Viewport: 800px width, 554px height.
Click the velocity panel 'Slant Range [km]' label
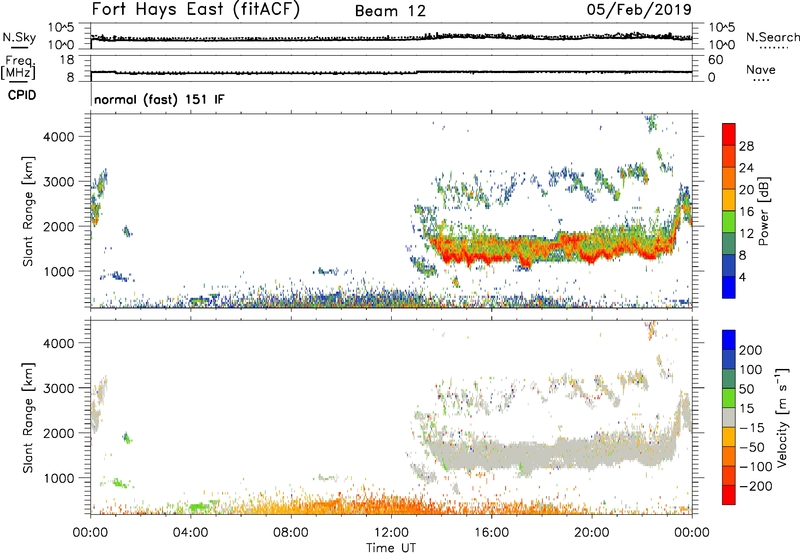click(x=28, y=418)
